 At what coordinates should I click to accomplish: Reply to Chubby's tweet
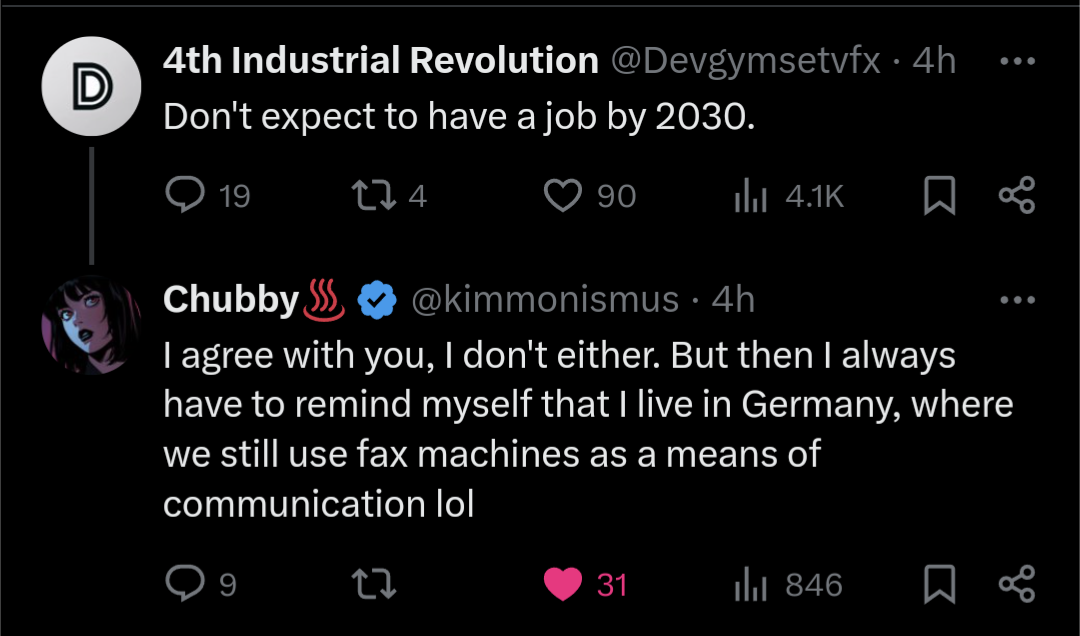[184, 584]
